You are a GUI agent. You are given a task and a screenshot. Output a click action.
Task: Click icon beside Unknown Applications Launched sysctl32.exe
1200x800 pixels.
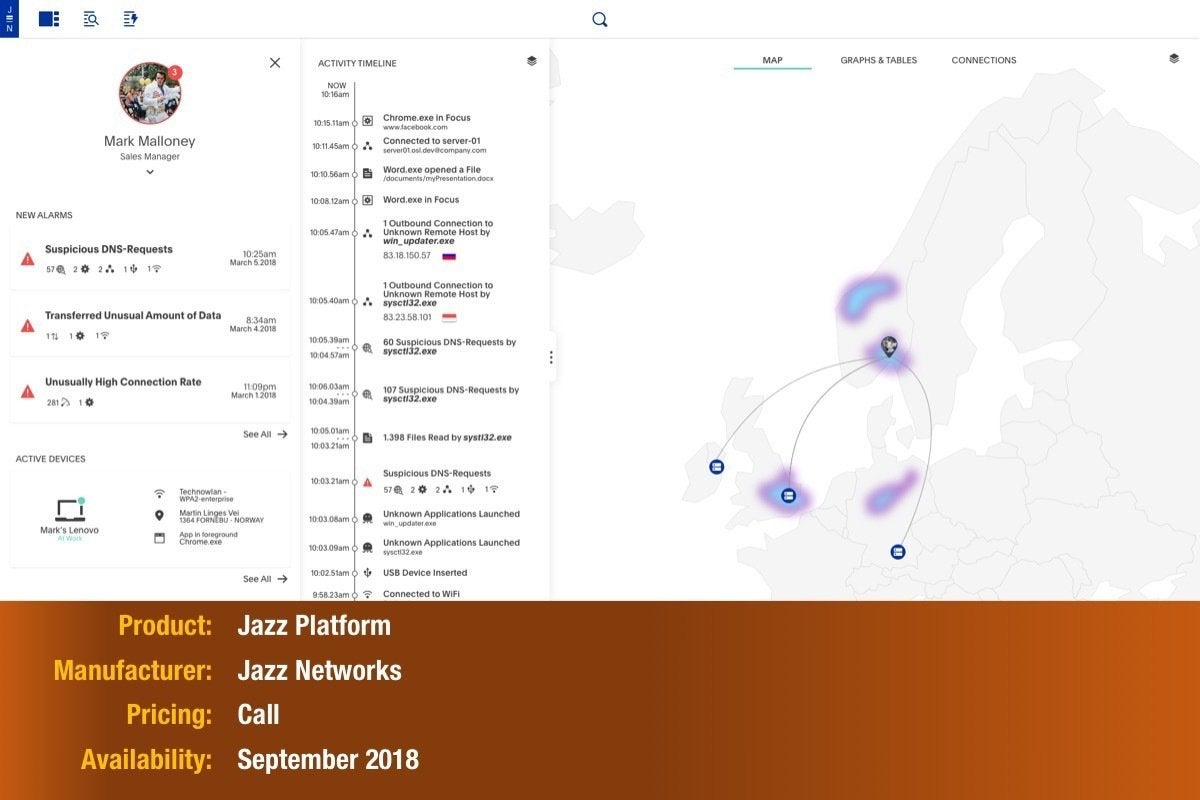click(367, 547)
